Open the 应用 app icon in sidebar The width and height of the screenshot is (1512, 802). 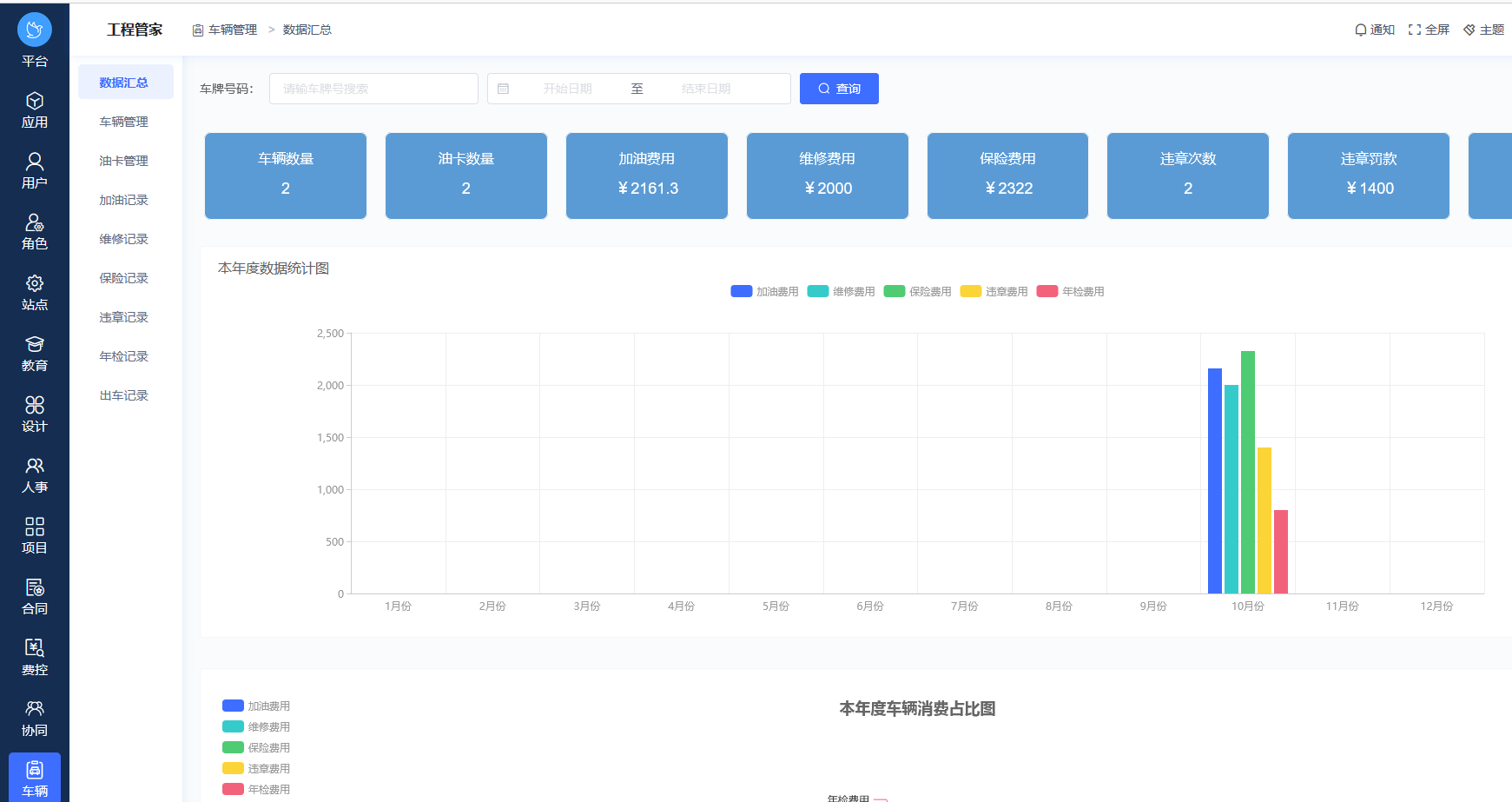(35, 102)
